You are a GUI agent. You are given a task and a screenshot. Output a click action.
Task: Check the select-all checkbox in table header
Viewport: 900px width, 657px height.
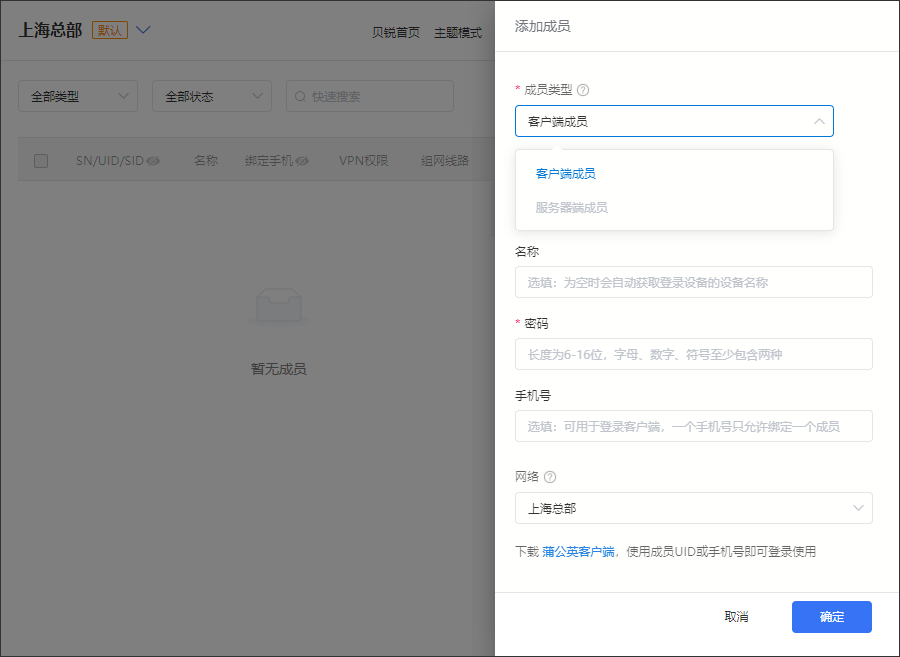coord(41,161)
